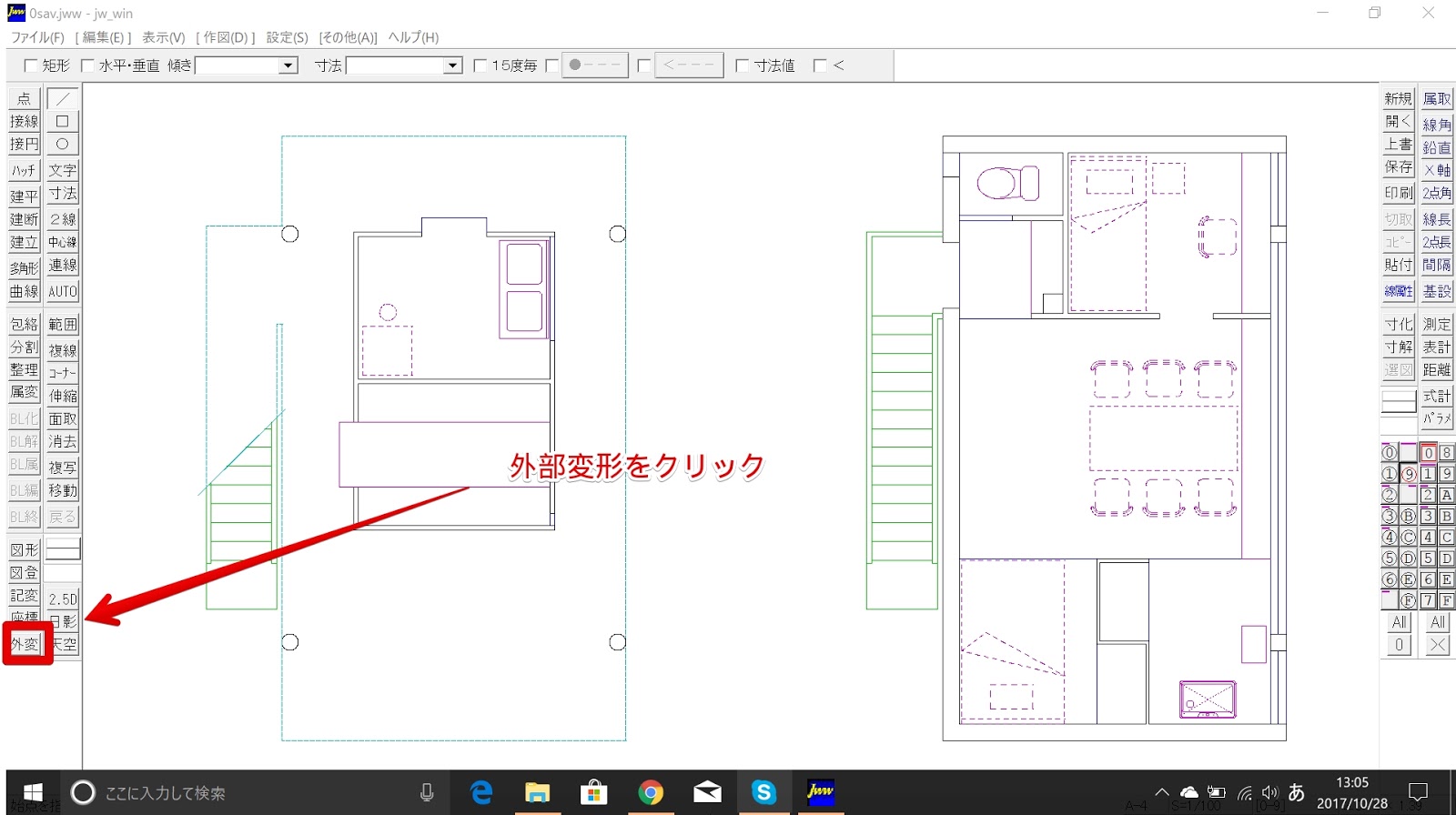Viewport: 1456px width, 815px height.
Task: Click the OneDrive cloud tray icon
Action: (x=1189, y=792)
